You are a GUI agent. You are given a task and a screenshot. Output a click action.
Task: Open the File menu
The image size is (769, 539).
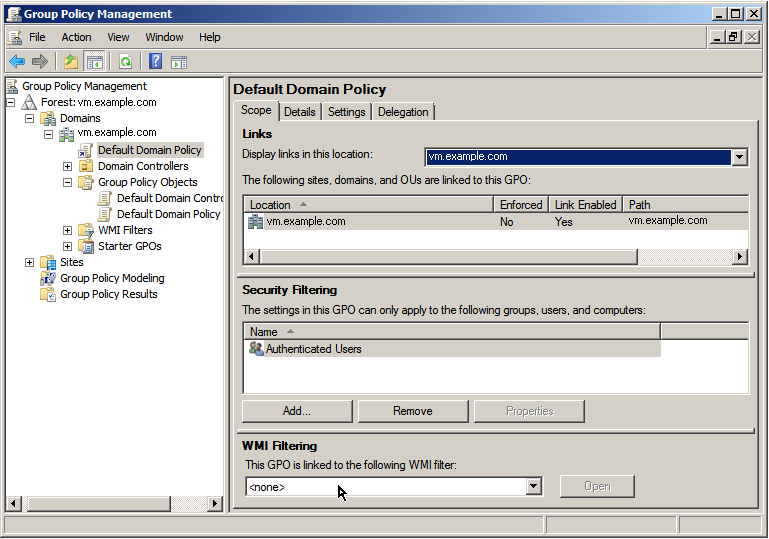[37, 37]
